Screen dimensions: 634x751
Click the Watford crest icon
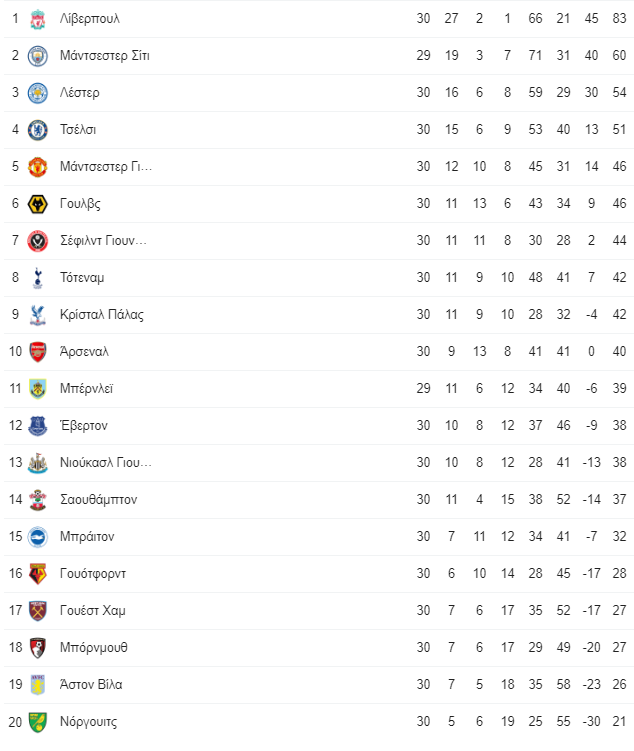coord(37,574)
